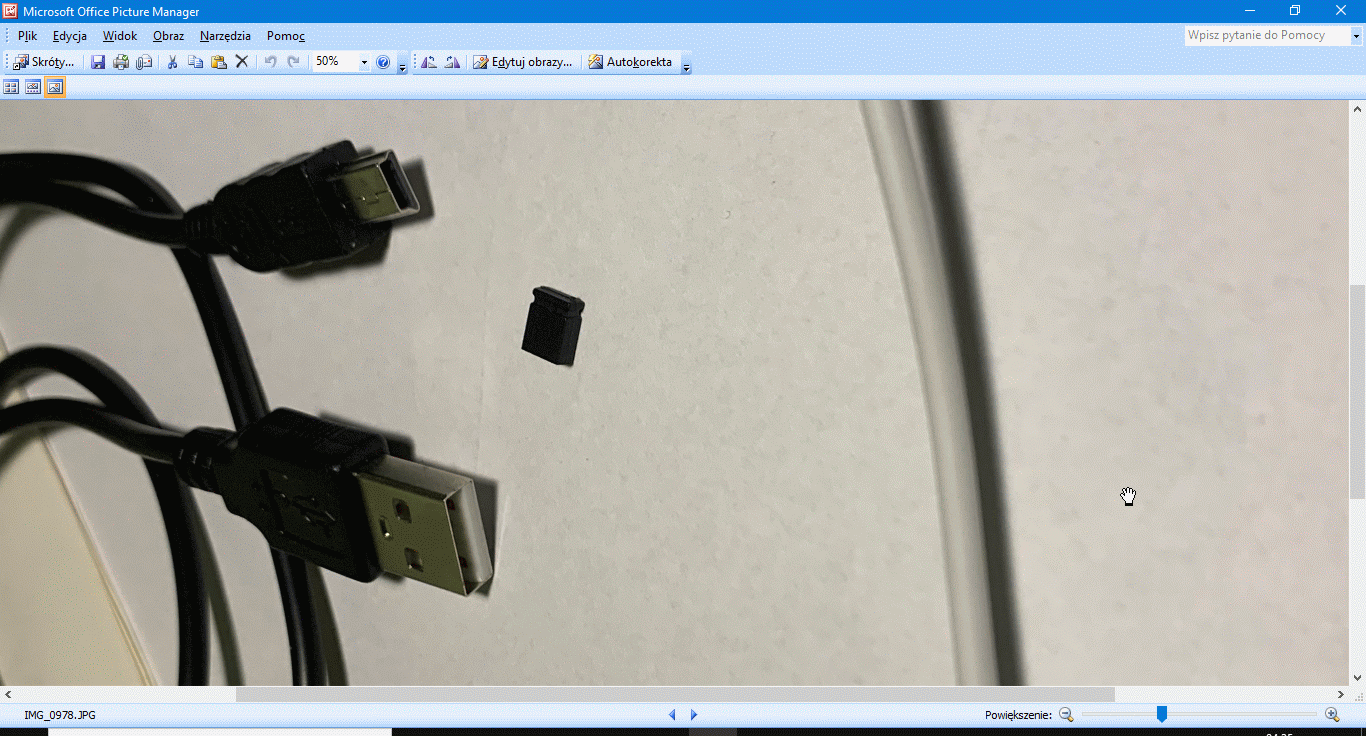
Task: Expand the standard toolbar options arrow
Action: tap(402, 65)
